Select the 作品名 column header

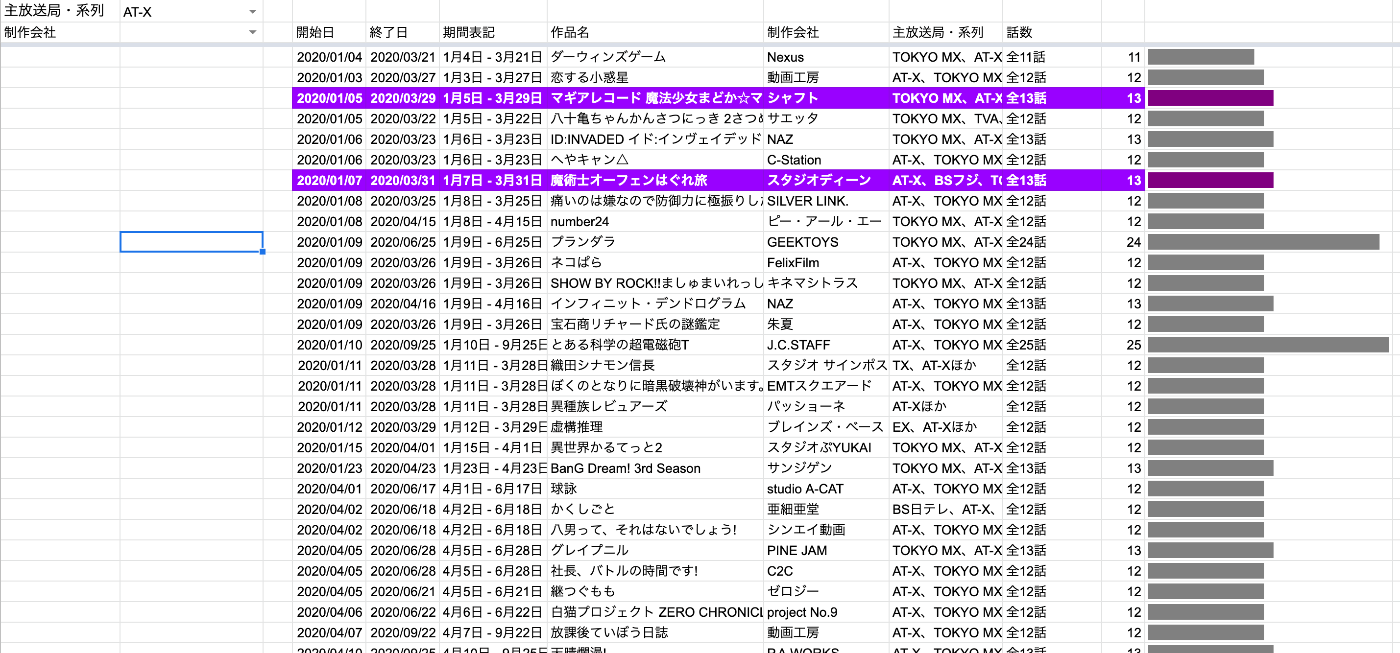(x=655, y=32)
